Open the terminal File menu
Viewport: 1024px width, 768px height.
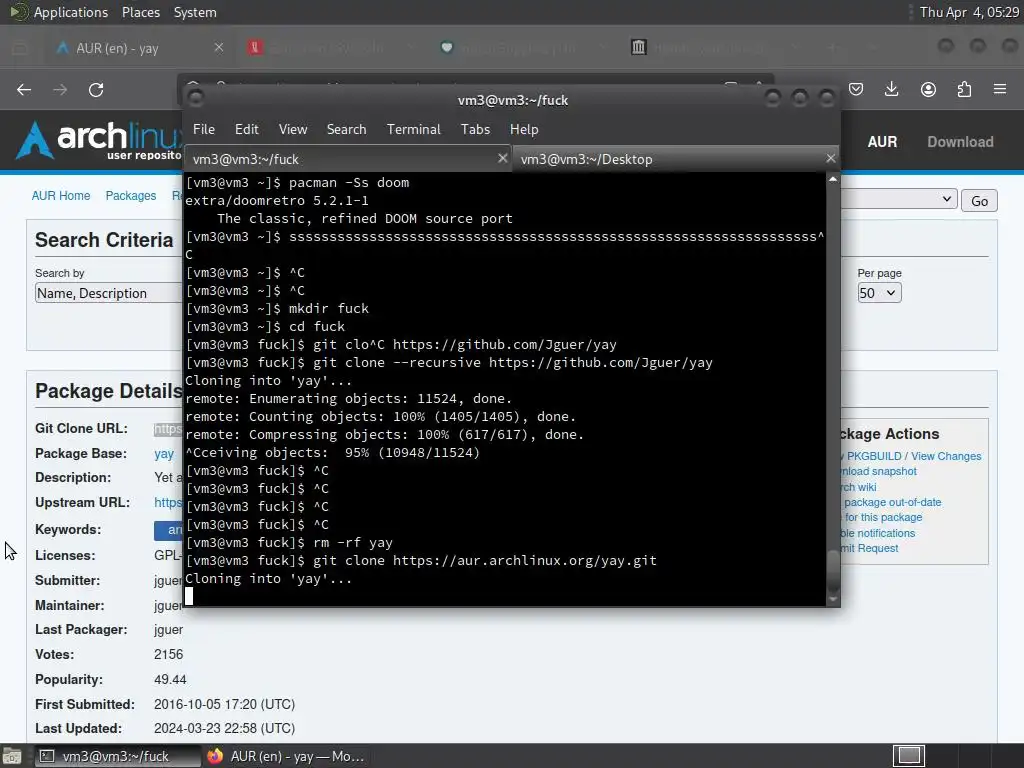tap(204, 129)
